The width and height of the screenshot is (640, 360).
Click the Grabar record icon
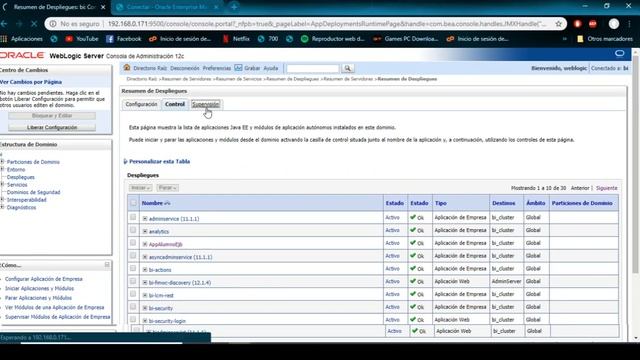pyautogui.click(x=238, y=68)
